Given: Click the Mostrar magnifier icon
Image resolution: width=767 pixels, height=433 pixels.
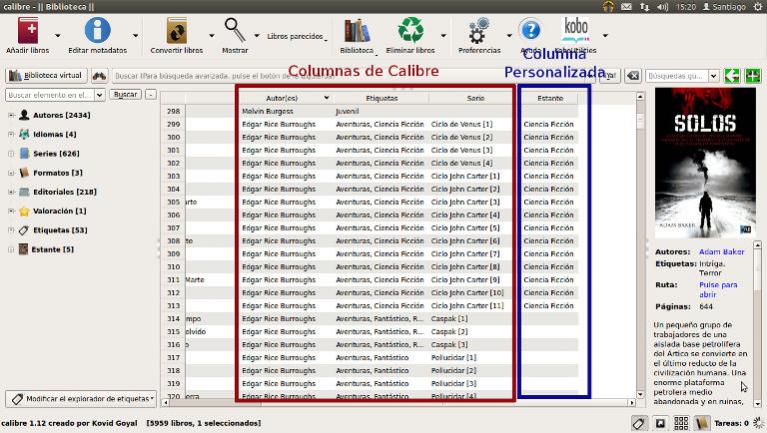Looking at the screenshot, I should click(236, 30).
